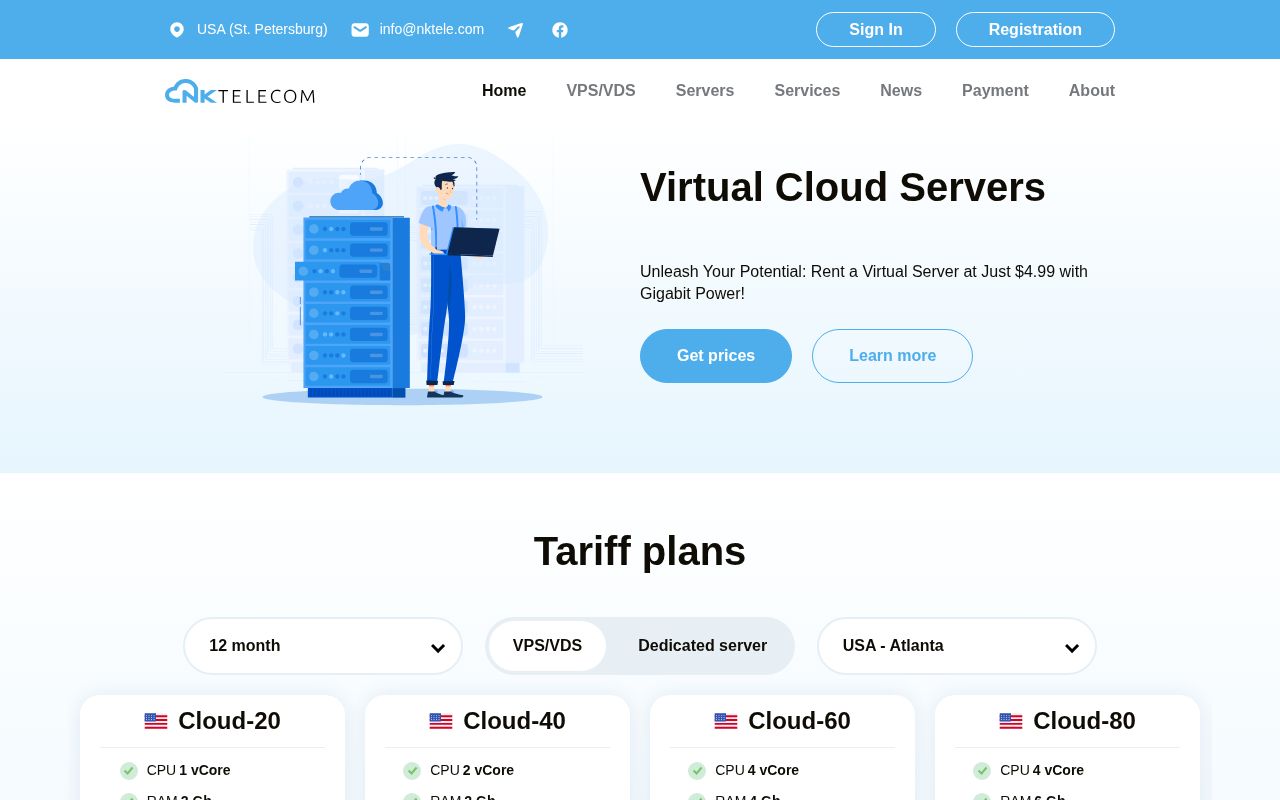Click the Cloud-80 plan title
1280x800 pixels.
click(1084, 721)
